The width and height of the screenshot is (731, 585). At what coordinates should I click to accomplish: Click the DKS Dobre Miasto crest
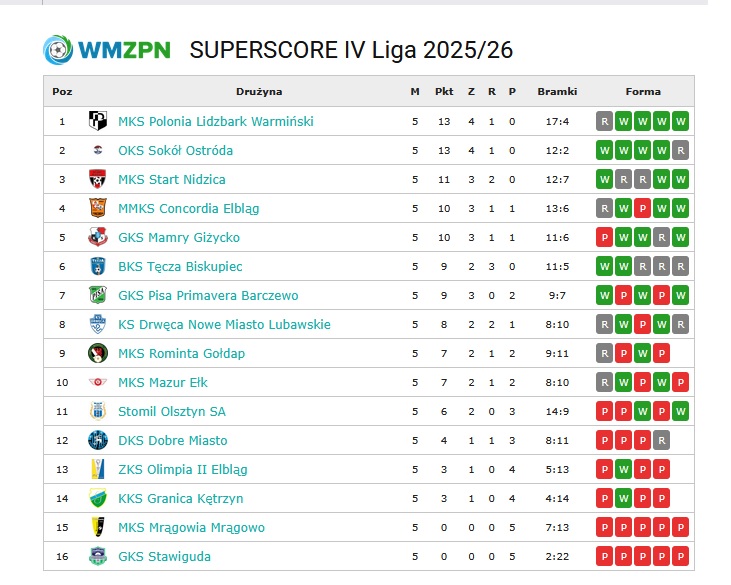[x=98, y=440]
